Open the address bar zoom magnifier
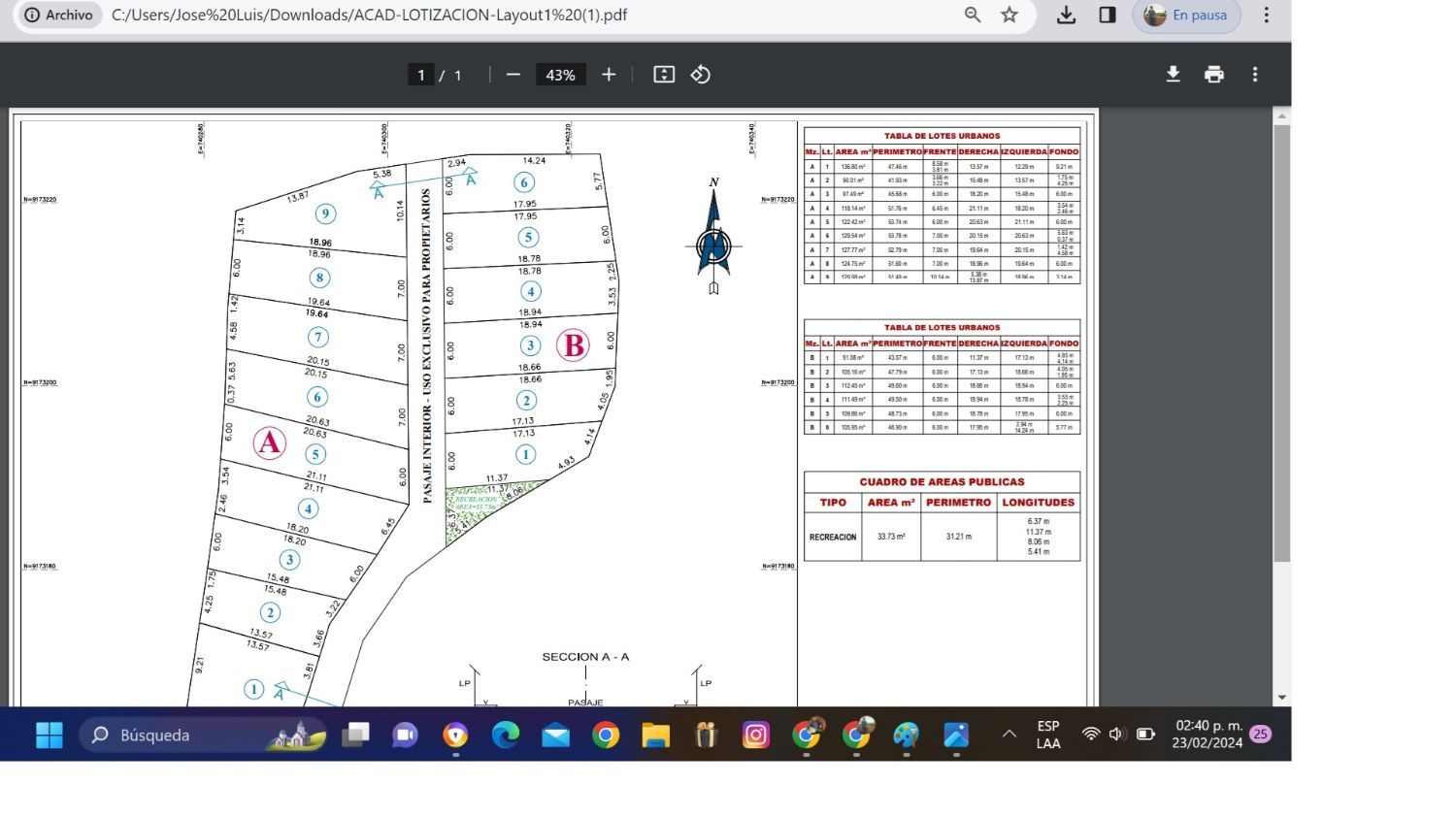Screen dimensions: 1456x818 point(973,15)
